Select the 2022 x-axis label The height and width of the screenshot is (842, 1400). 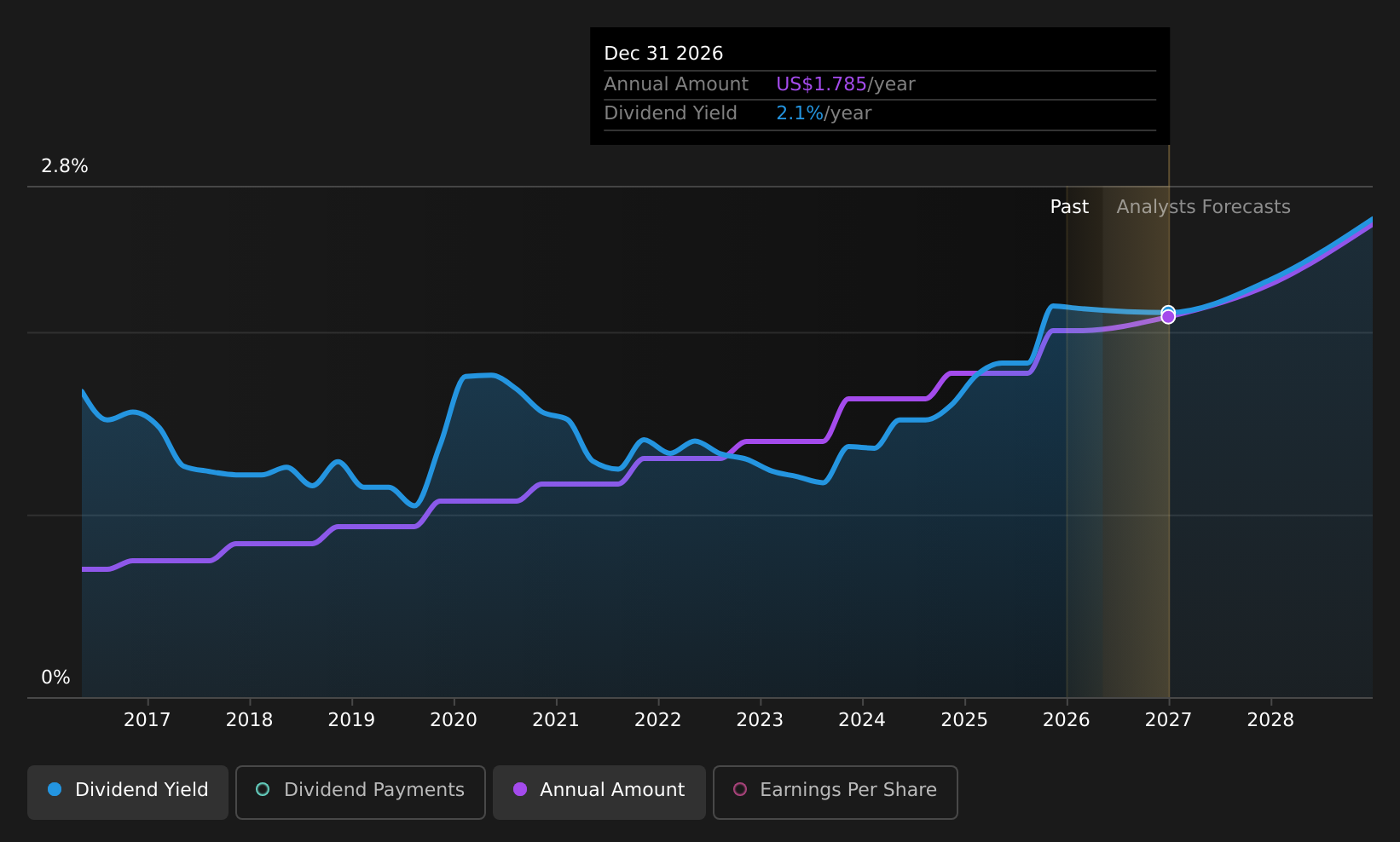pos(658,720)
